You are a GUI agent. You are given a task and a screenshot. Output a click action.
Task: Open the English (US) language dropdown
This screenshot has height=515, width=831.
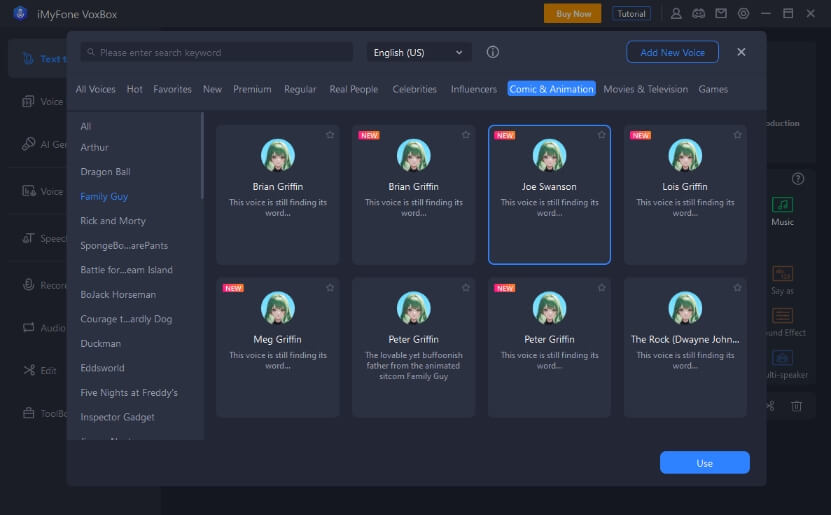(x=419, y=52)
